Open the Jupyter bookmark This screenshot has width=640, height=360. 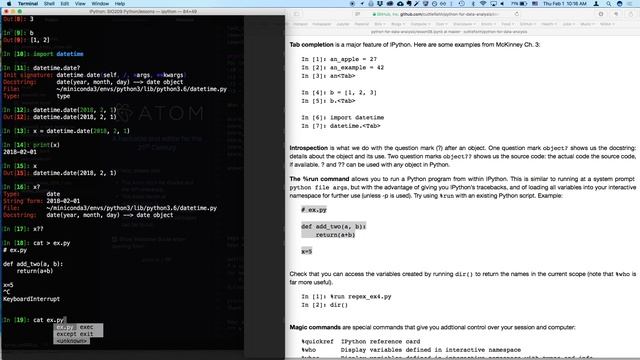click(x=343, y=24)
